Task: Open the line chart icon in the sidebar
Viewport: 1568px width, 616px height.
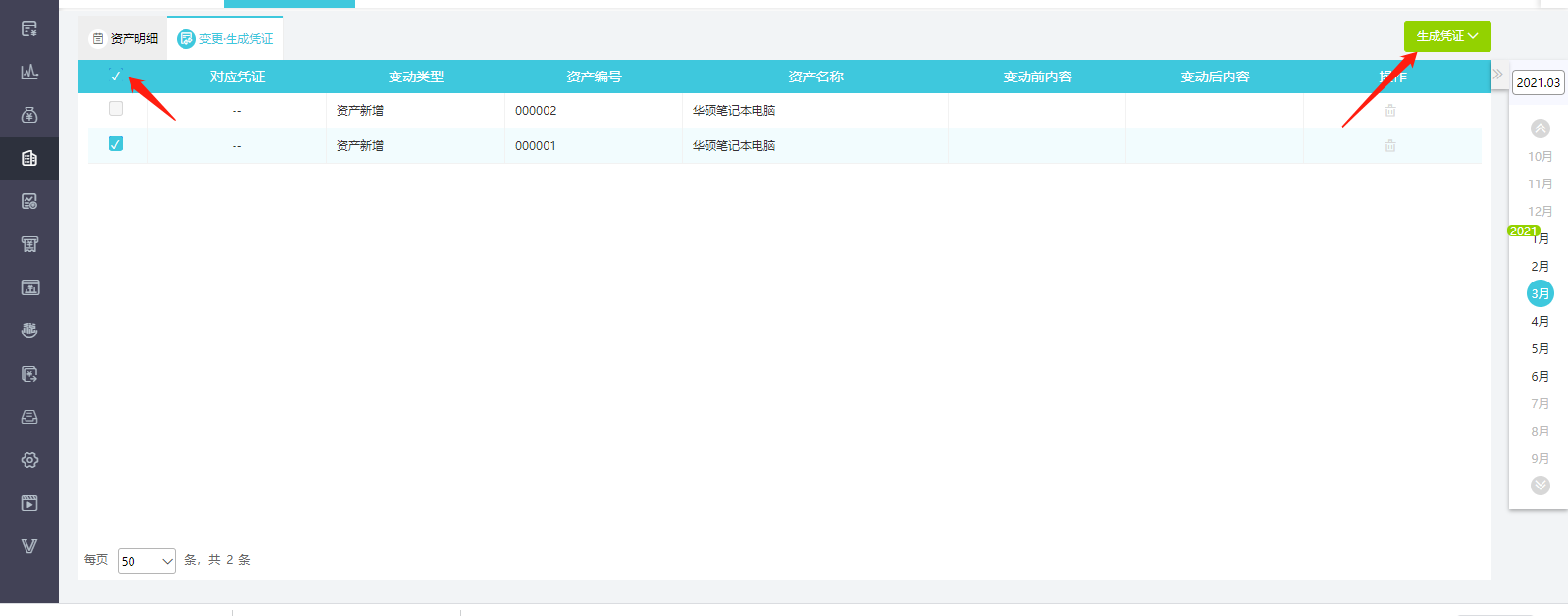Action: (29, 72)
